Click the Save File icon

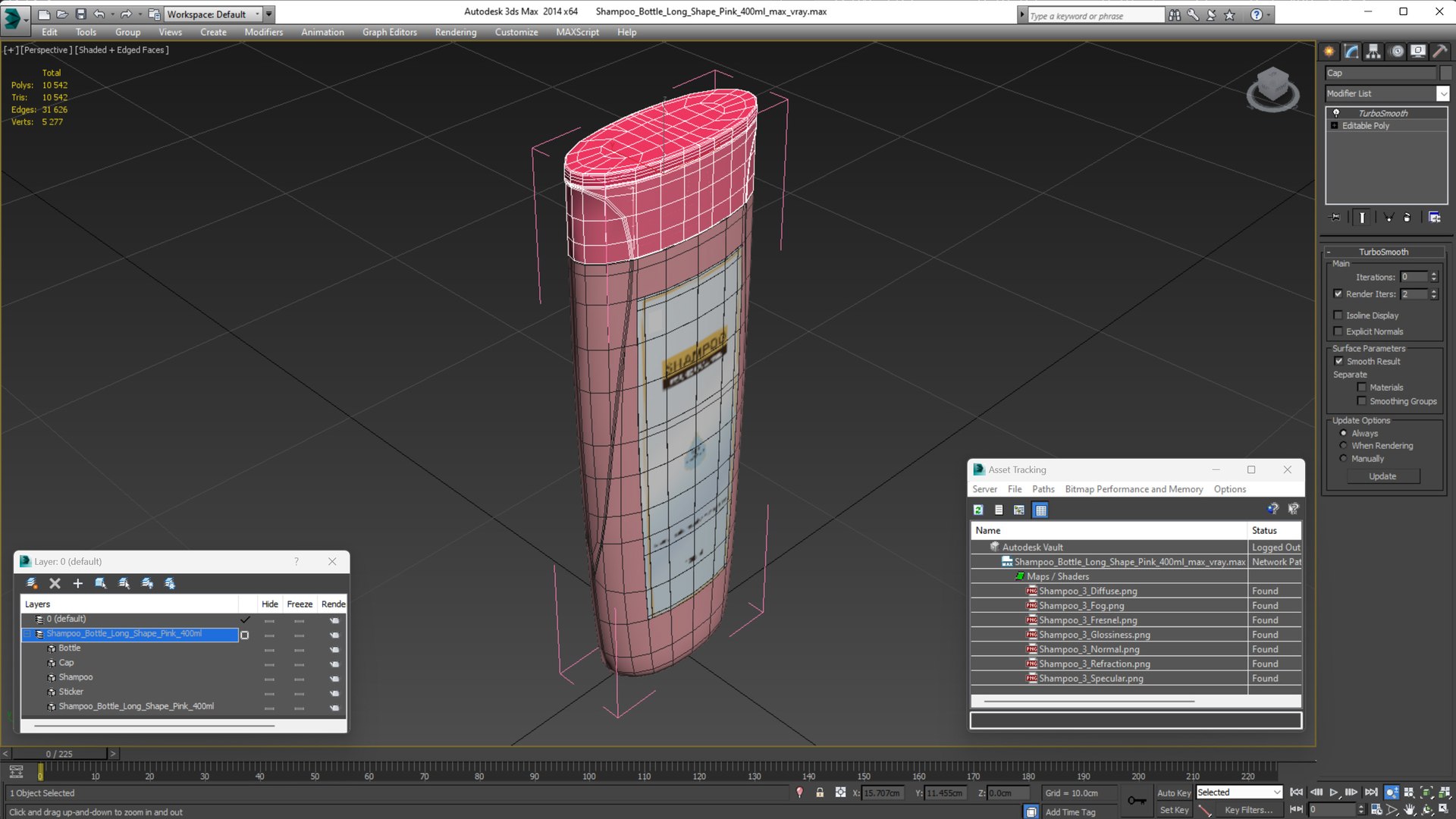[80, 14]
